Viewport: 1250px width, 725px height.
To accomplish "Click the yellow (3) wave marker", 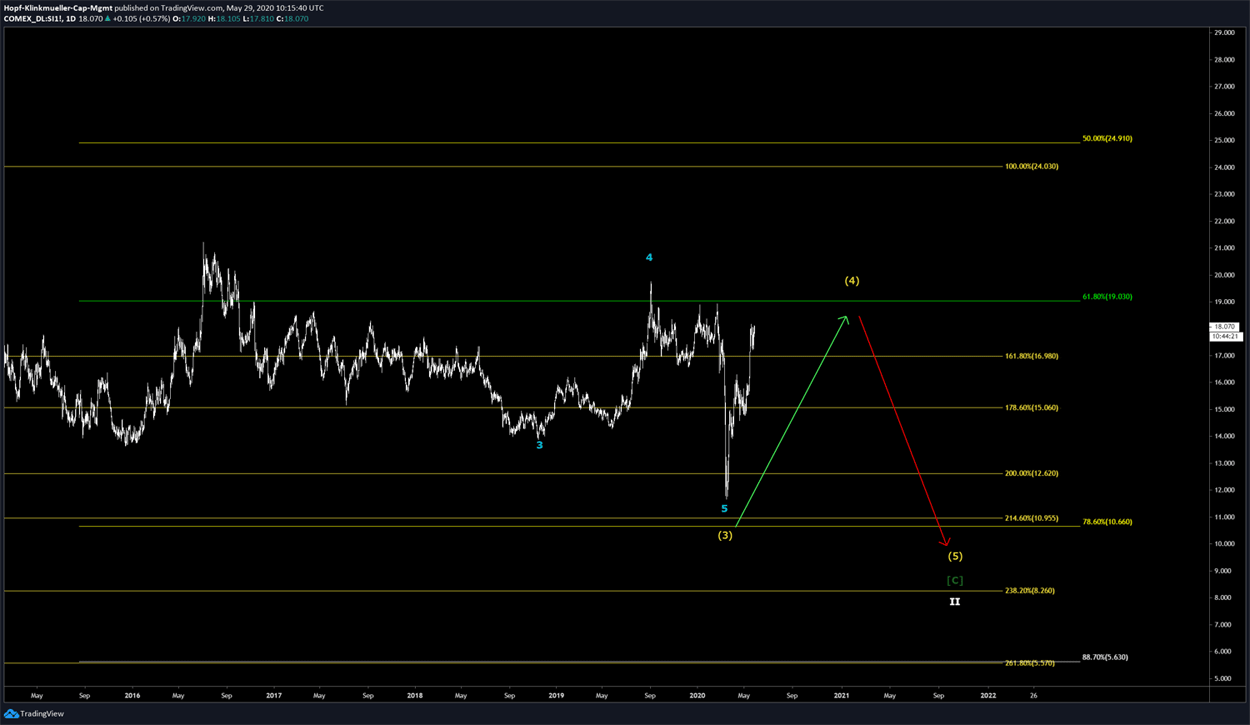I will click(725, 536).
